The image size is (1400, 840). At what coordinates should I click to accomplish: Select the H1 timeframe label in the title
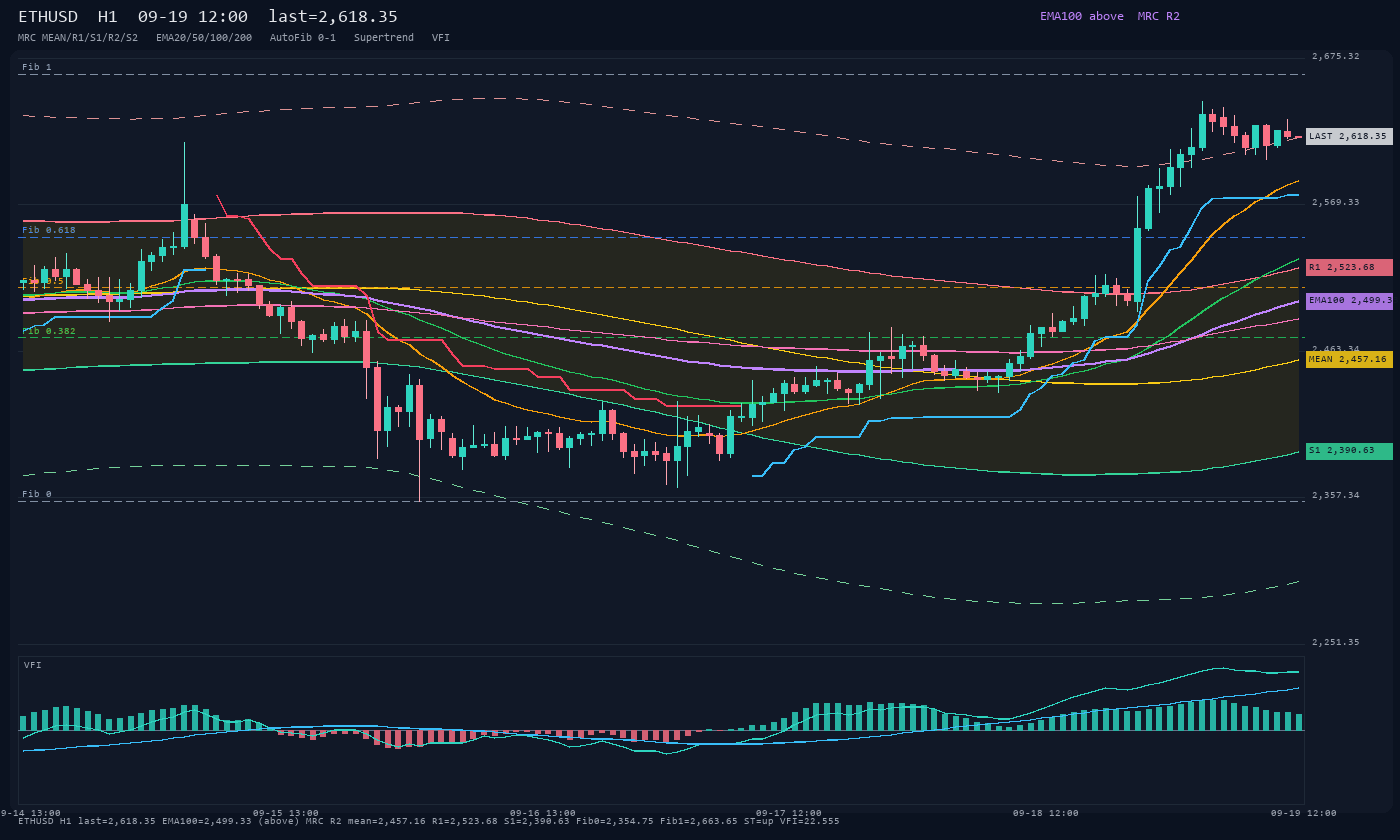pos(108,17)
